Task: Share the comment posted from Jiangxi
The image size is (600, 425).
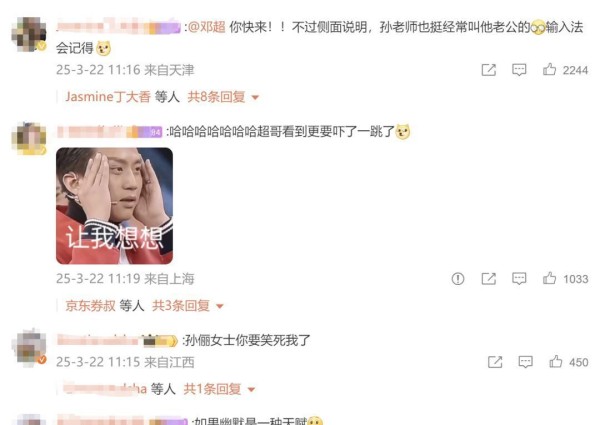Action: (x=495, y=362)
